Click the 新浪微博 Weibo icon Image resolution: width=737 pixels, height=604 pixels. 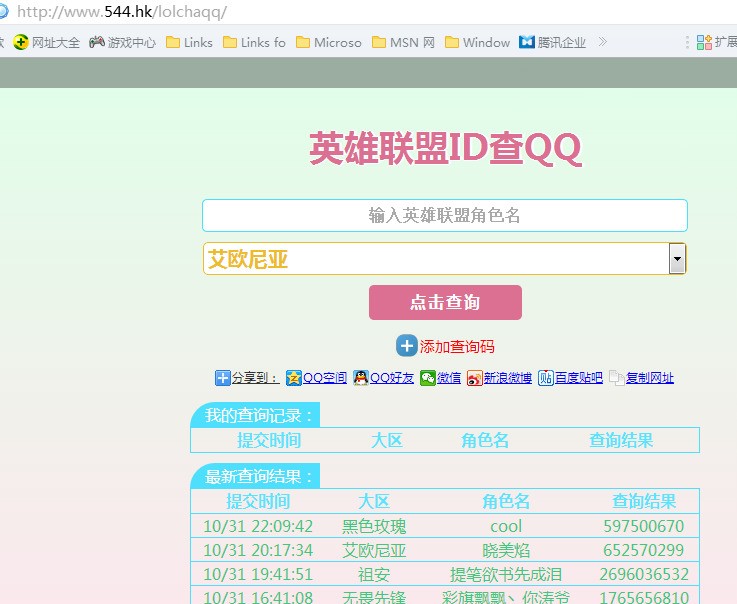(474, 377)
